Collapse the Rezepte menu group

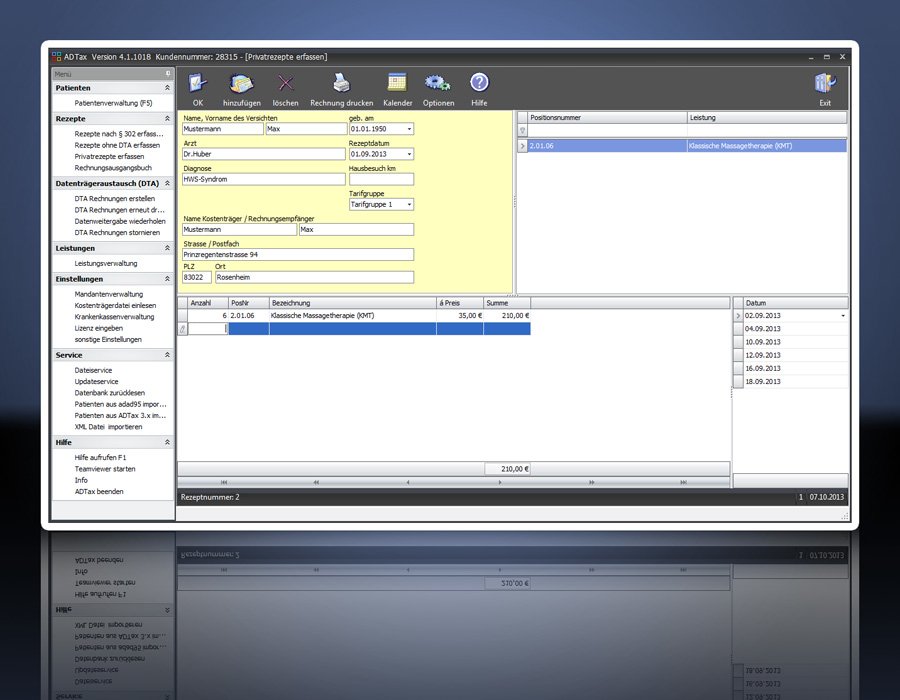pyautogui.click(x=167, y=118)
